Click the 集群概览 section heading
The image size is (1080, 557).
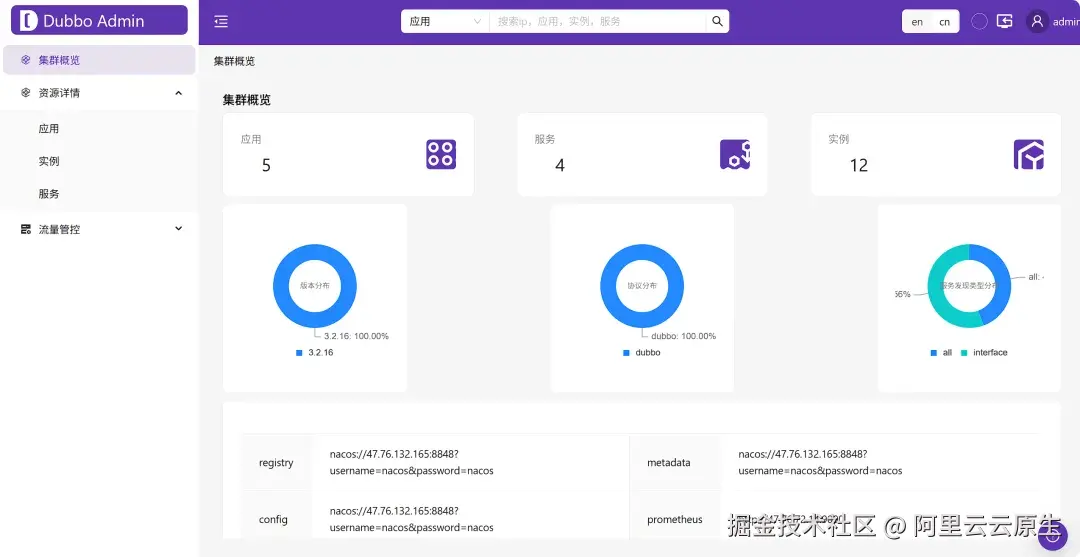pos(247,100)
